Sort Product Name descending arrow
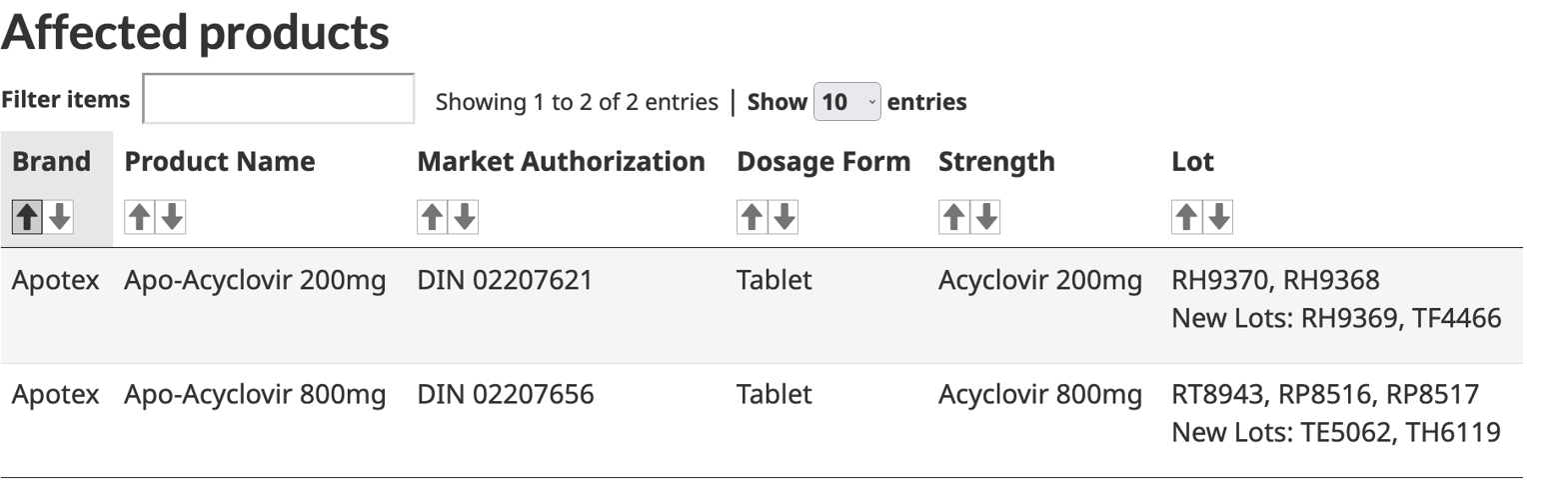 point(172,217)
